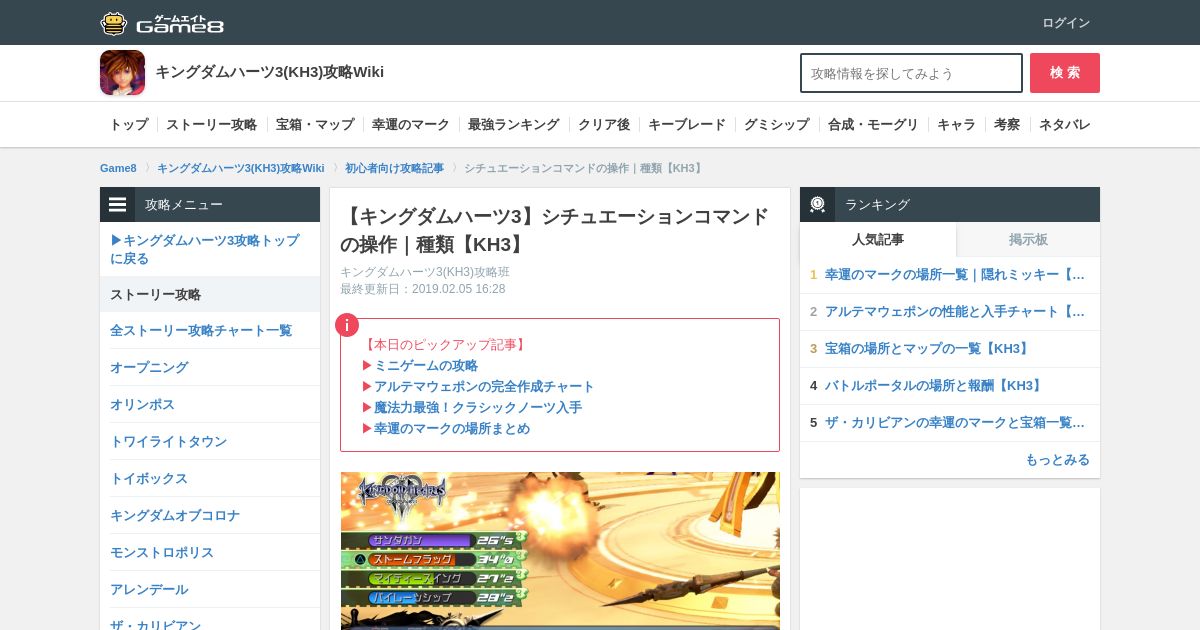
Task: Open the 幸運のマーク nav item
Action: coord(411,125)
